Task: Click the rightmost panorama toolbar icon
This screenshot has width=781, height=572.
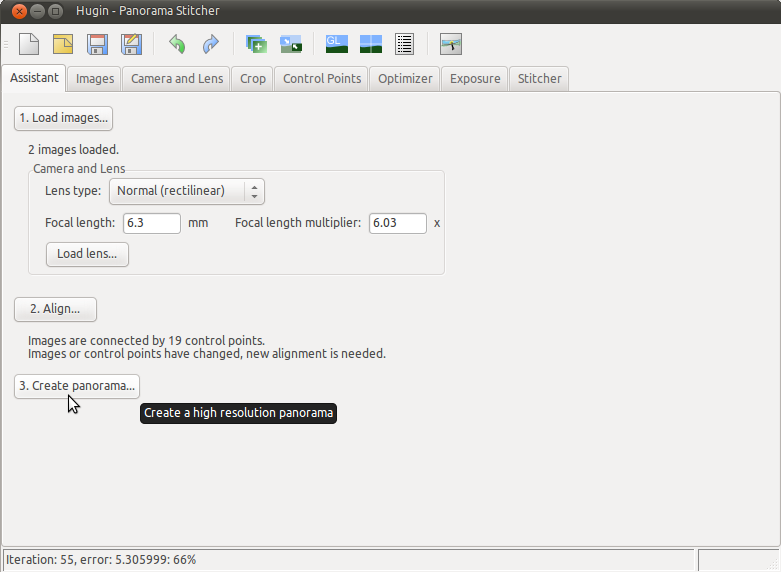Action: click(x=451, y=44)
